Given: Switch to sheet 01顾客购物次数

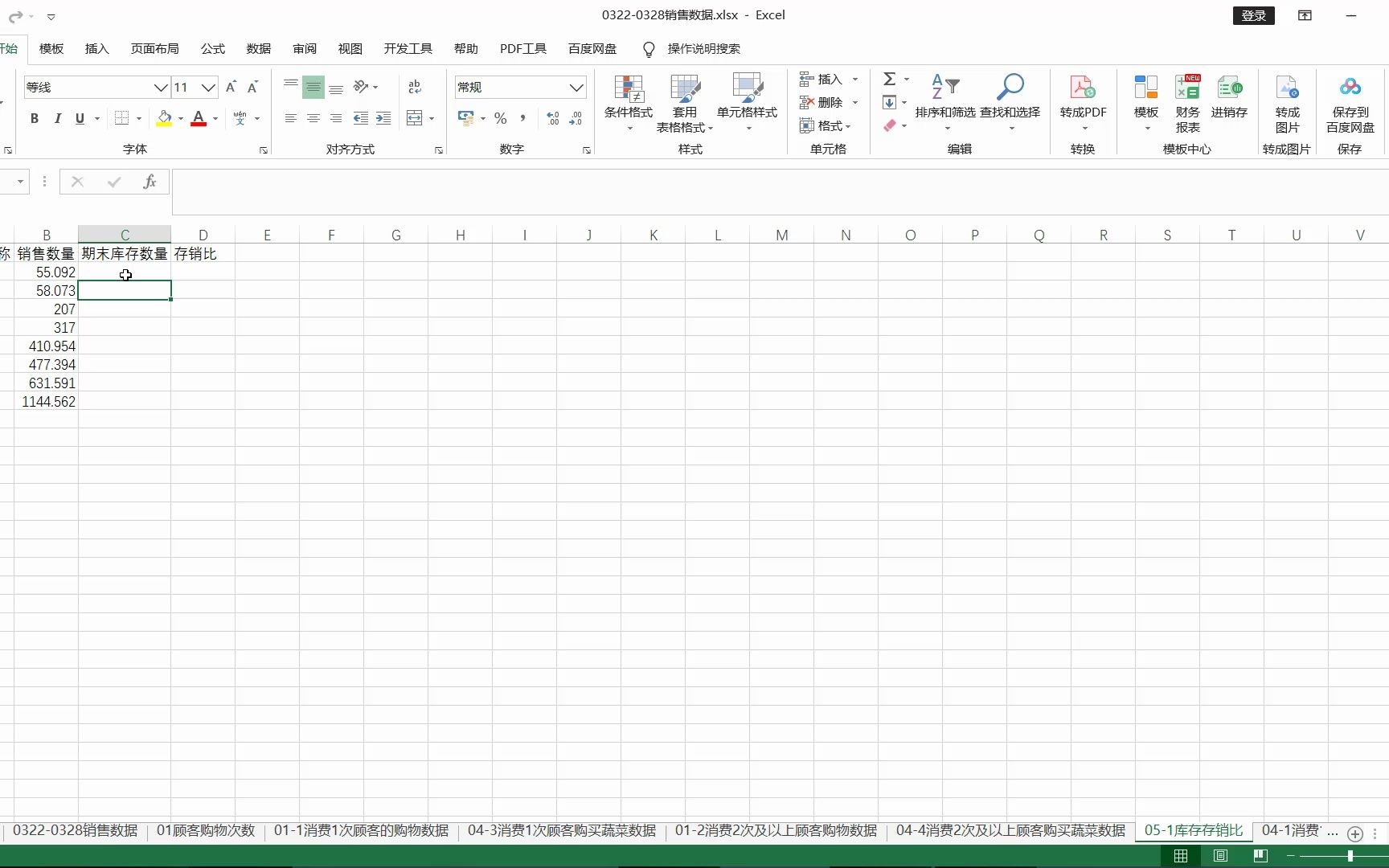Looking at the screenshot, I should pos(206,830).
